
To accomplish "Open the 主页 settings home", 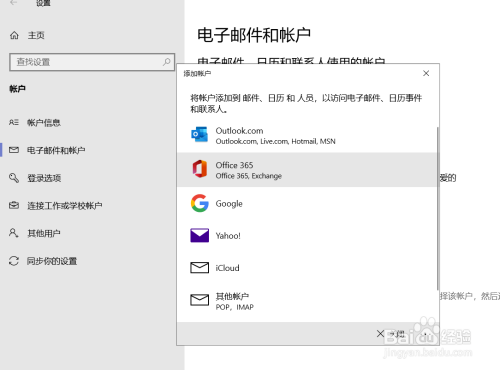I will (36, 35).
